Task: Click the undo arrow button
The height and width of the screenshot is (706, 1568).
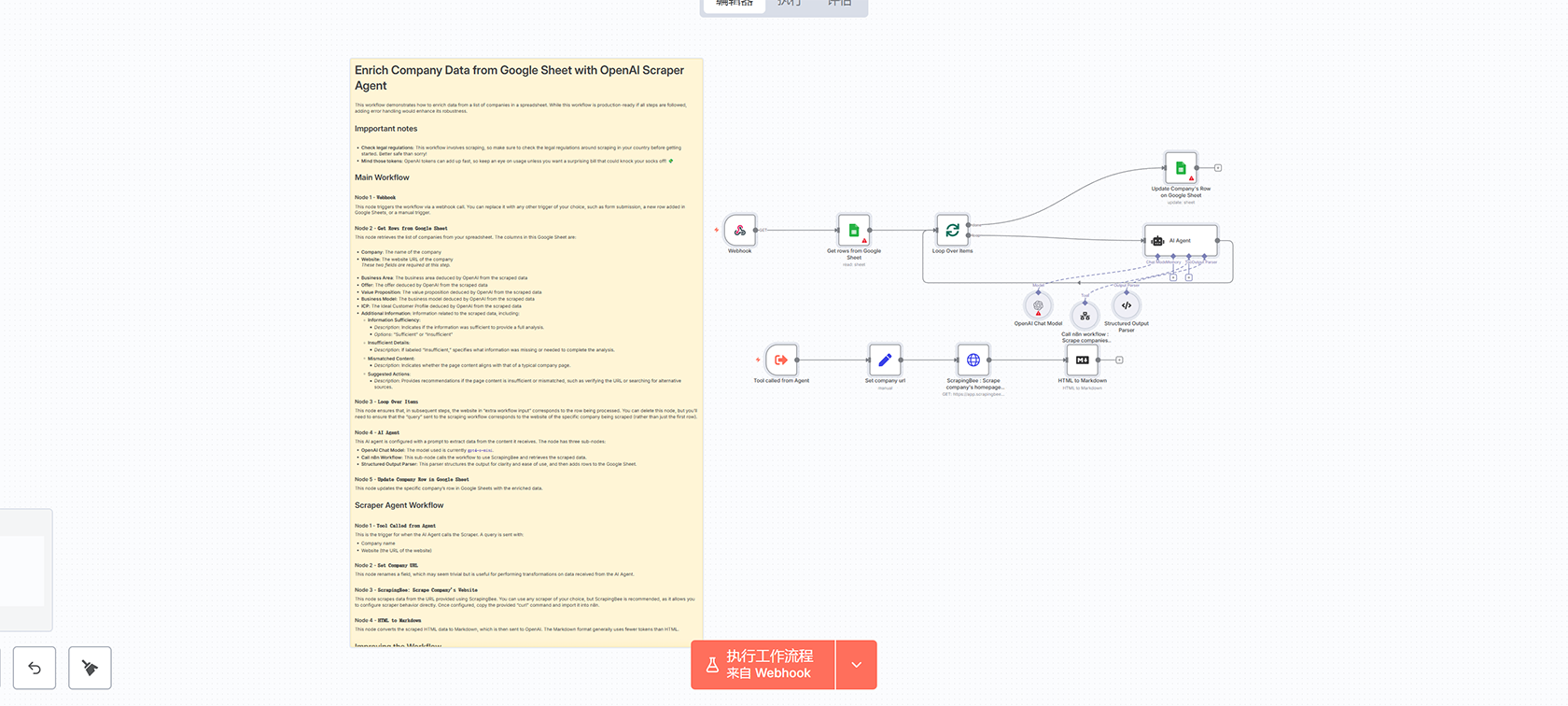Action: pyautogui.click(x=35, y=668)
